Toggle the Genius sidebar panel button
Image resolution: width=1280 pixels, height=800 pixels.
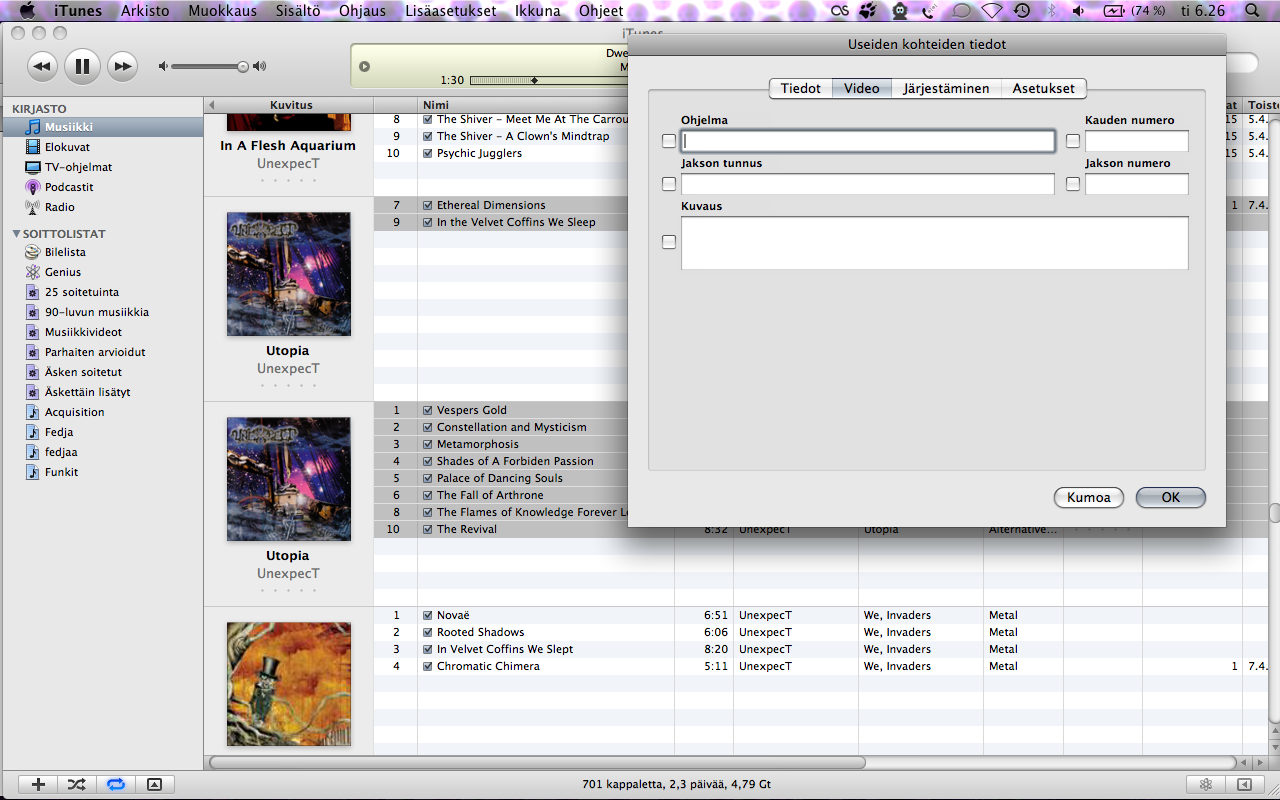point(1244,785)
